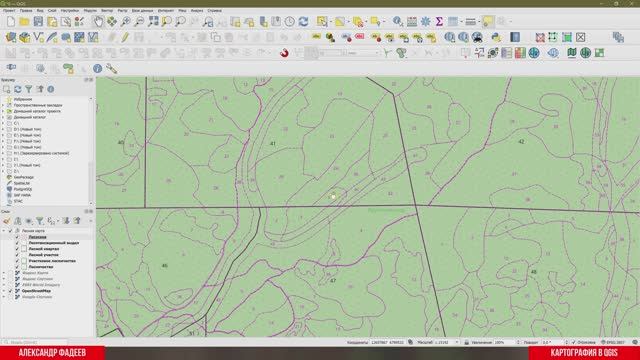Expand Домашний каталог in the Browser
The width and height of the screenshot is (640, 360).
point(3,117)
